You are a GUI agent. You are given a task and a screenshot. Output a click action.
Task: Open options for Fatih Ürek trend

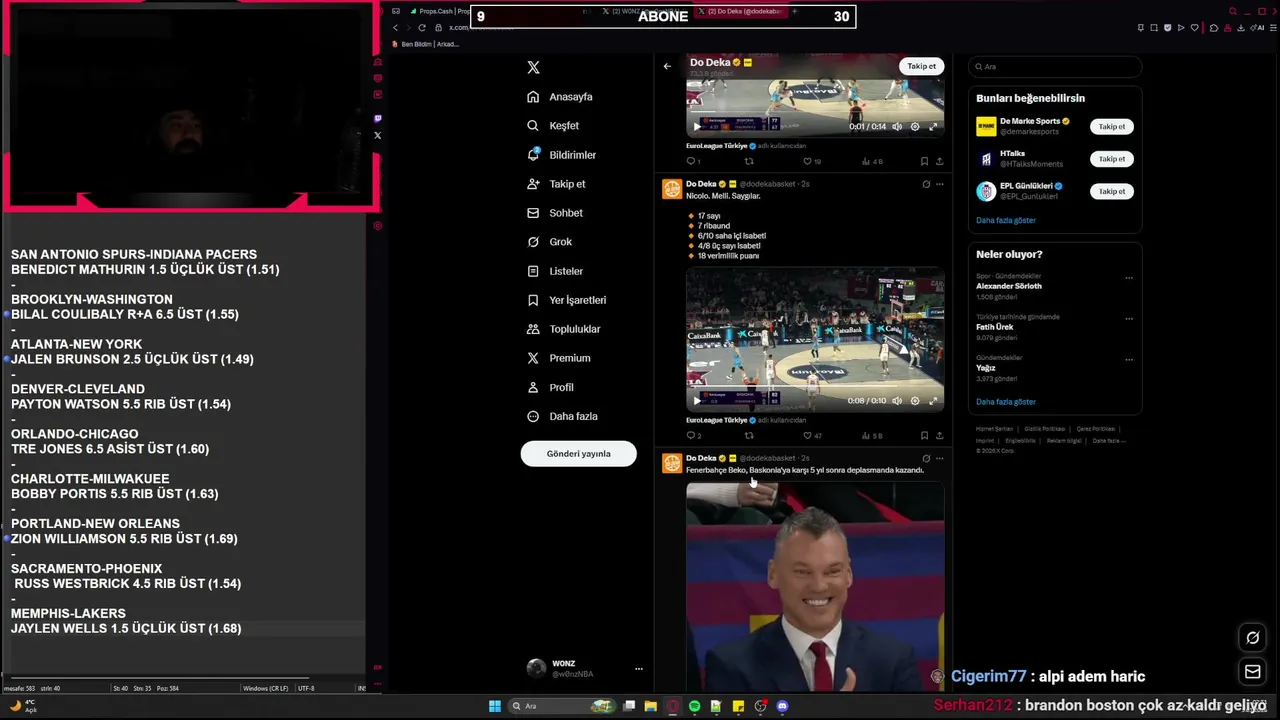pos(1129,319)
